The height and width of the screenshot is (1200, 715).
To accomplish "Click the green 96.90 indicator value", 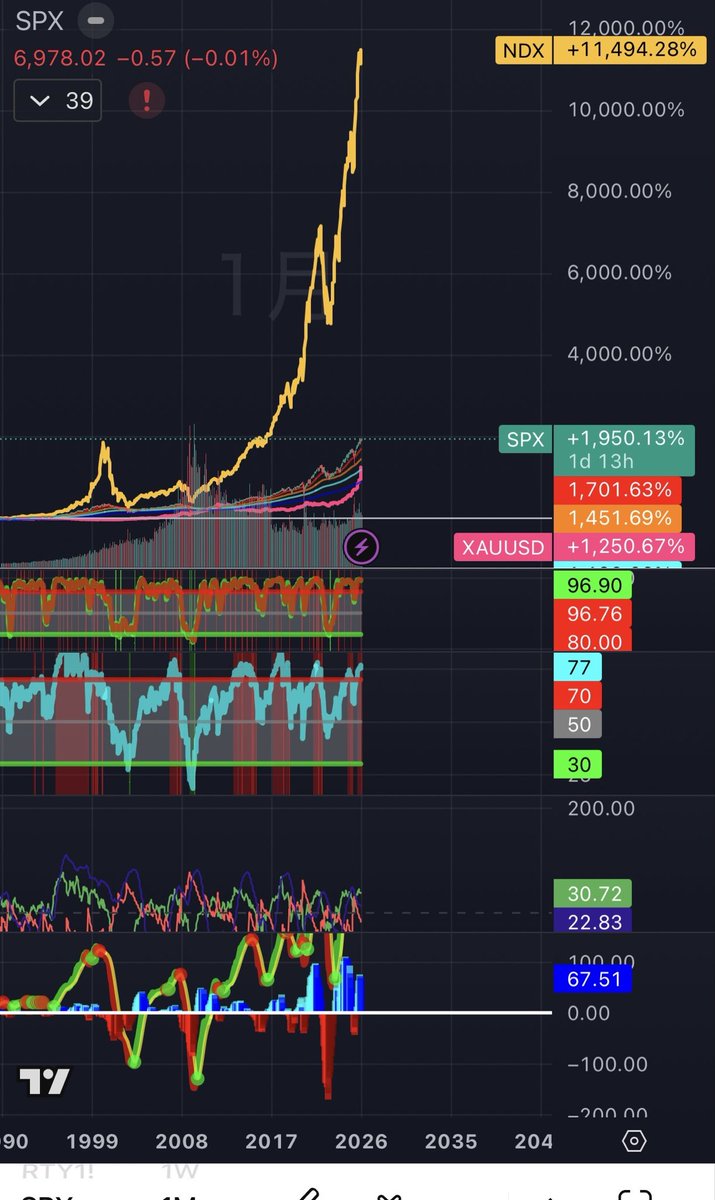I will pos(593,586).
